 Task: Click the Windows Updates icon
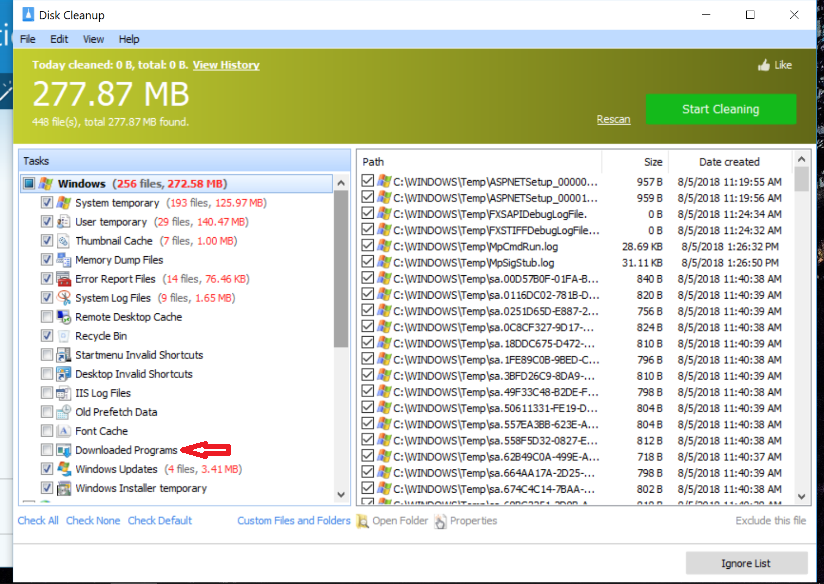(64, 469)
